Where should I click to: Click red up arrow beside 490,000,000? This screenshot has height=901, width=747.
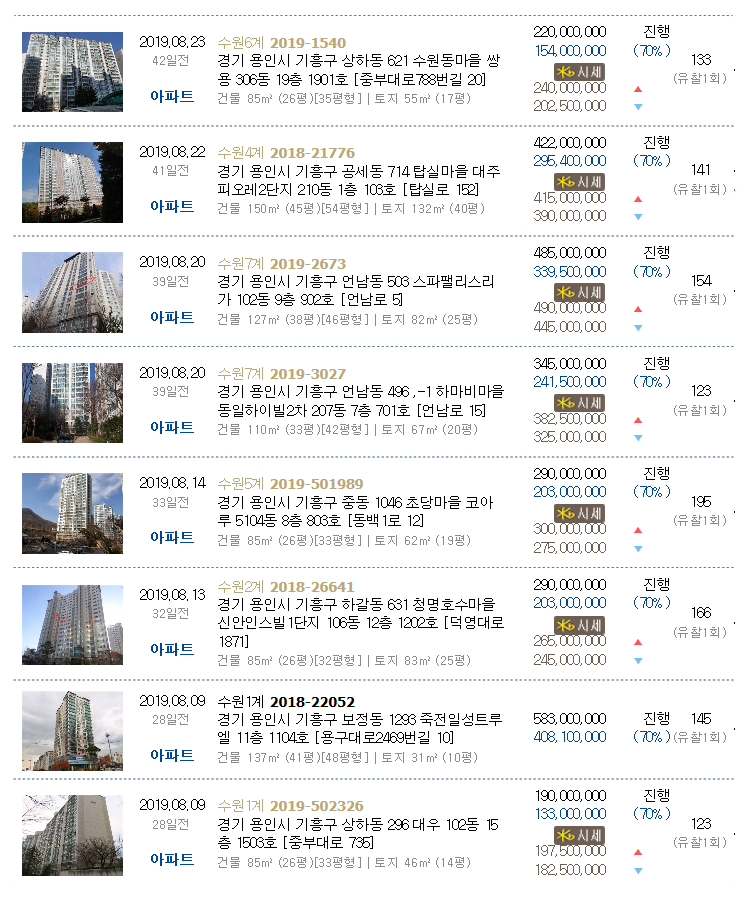point(638,310)
